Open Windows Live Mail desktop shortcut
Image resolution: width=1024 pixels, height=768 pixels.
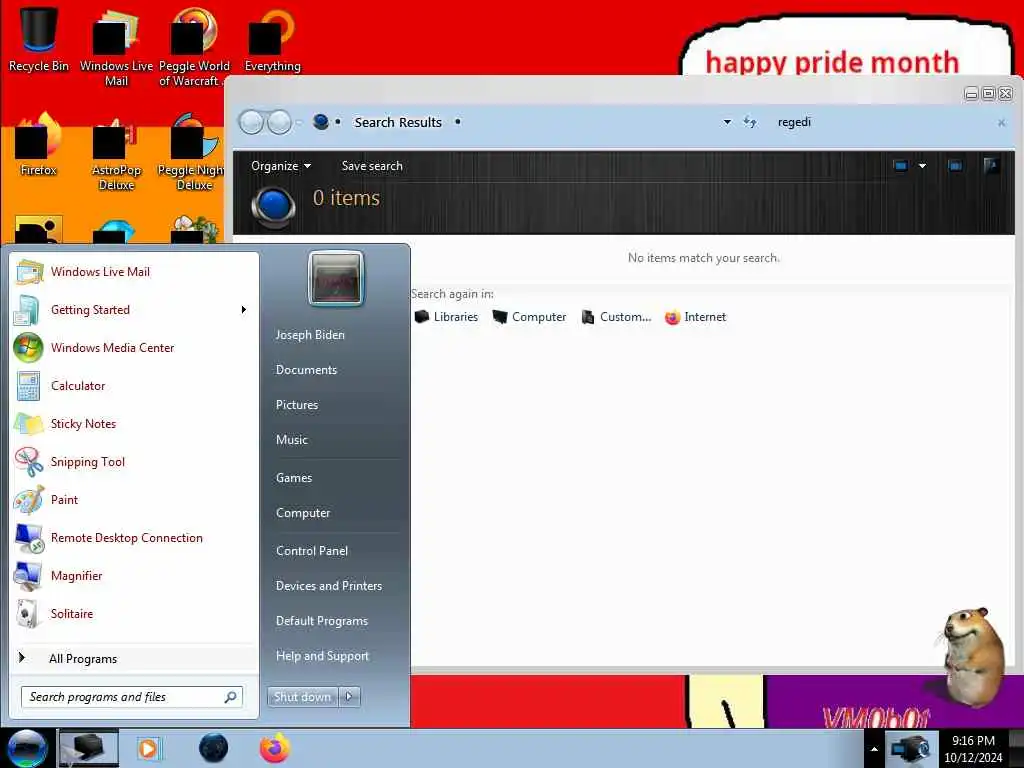pos(116,47)
